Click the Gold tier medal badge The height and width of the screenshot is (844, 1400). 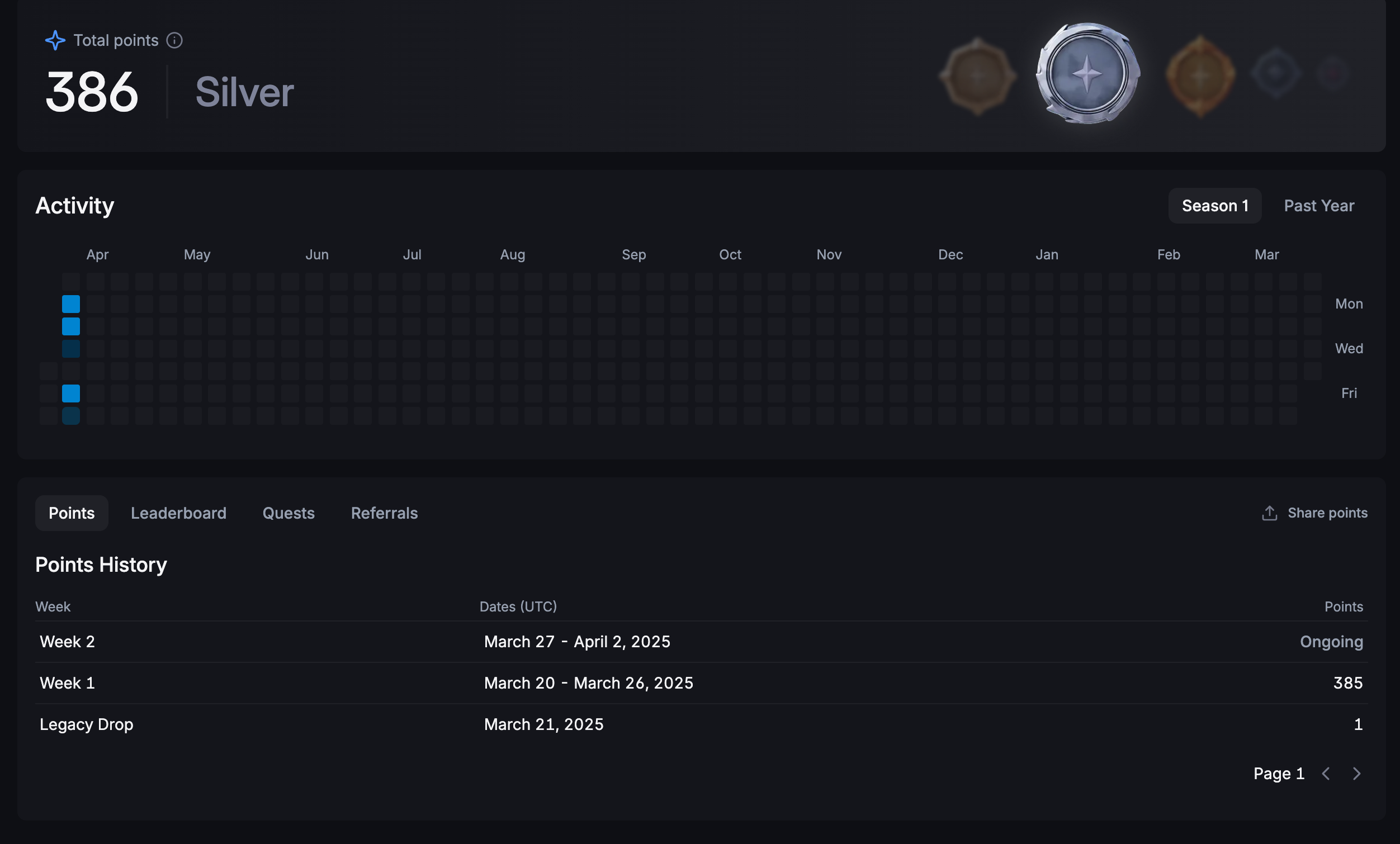click(1200, 75)
